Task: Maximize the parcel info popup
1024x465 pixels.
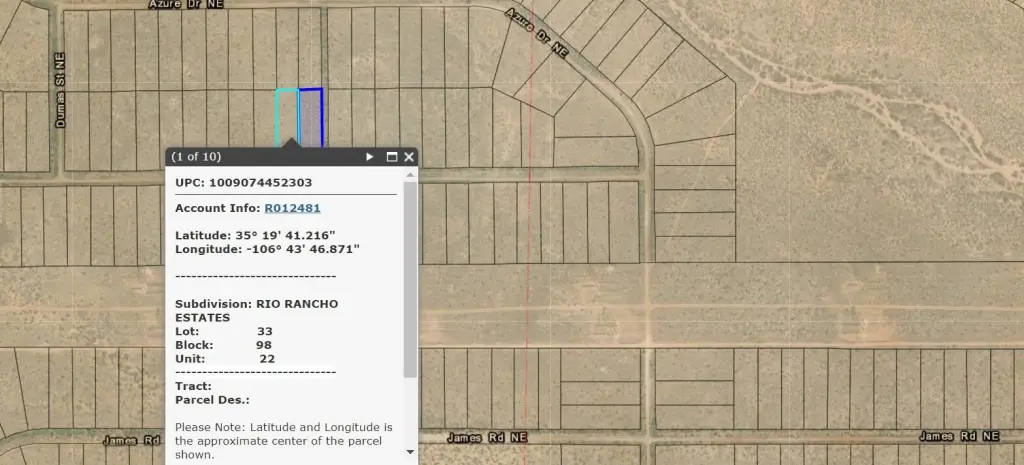Action: [392, 157]
